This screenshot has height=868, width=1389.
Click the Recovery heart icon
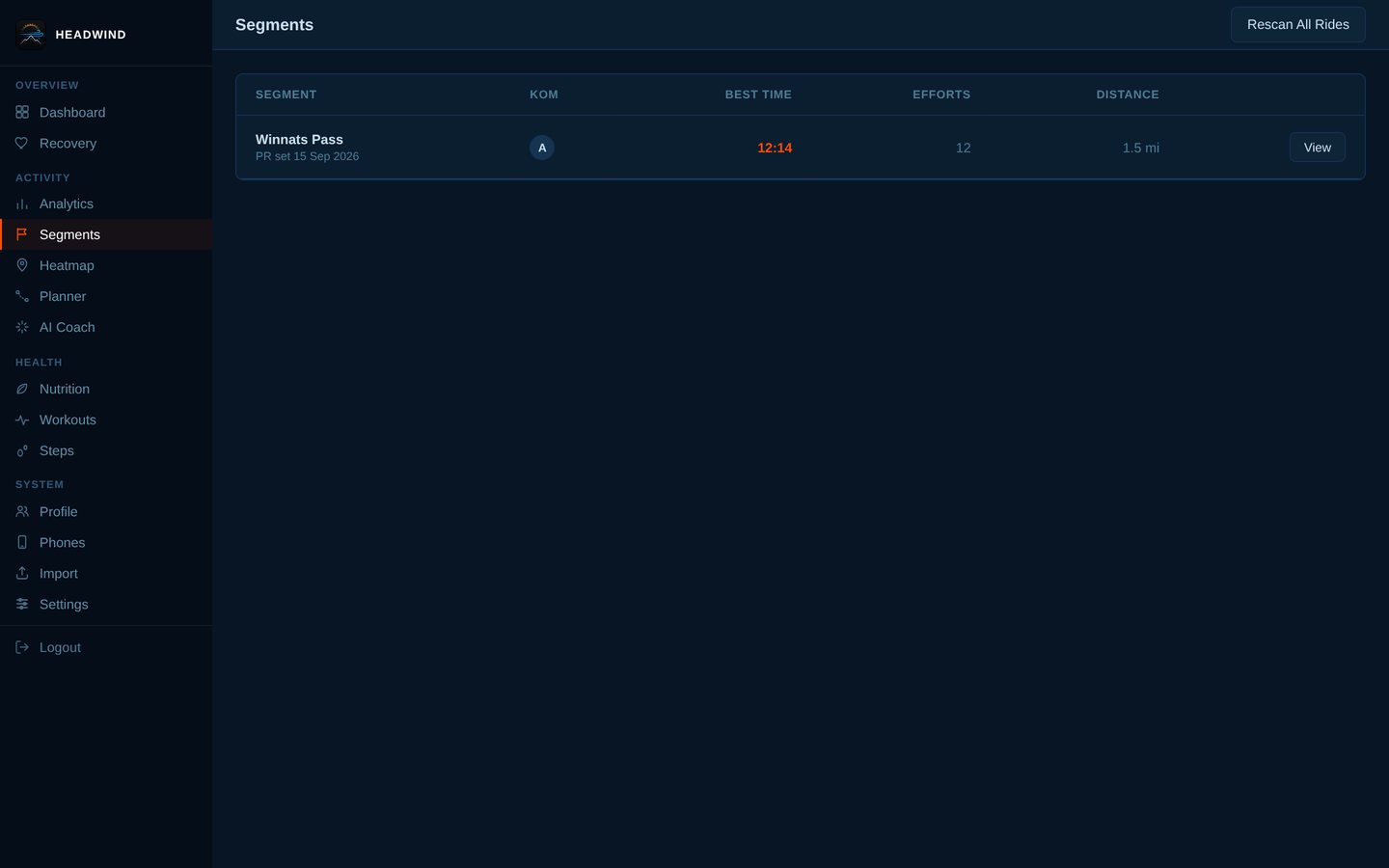[22, 144]
